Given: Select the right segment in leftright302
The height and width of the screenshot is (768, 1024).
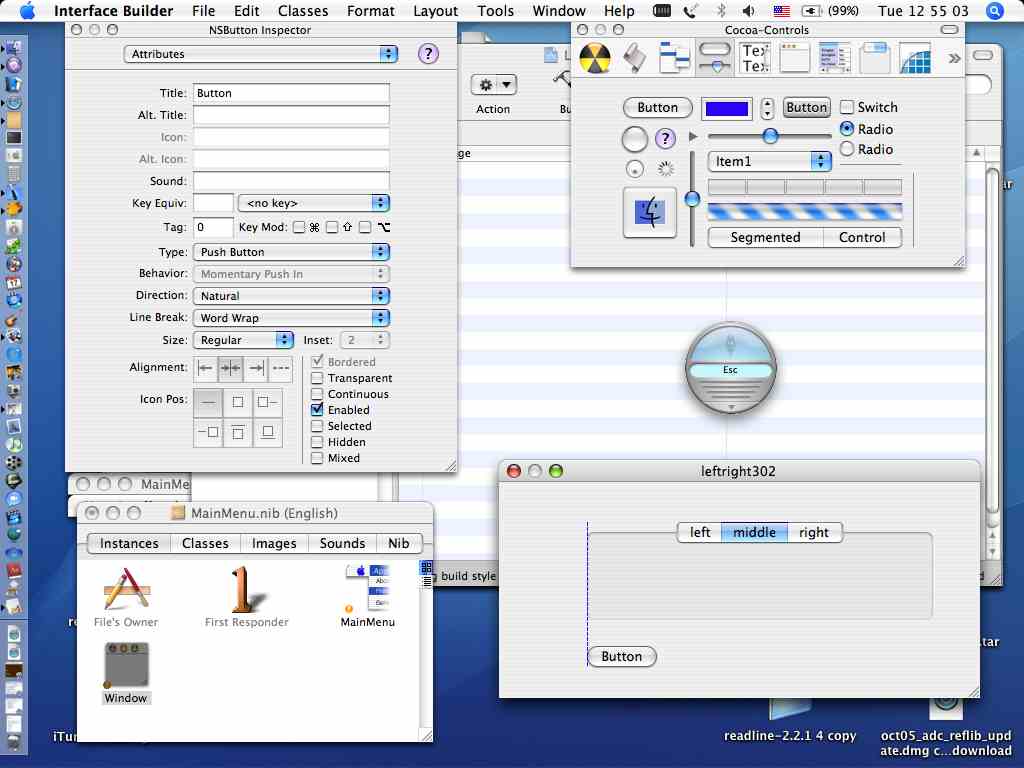Looking at the screenshot, I should pos(814,532).
